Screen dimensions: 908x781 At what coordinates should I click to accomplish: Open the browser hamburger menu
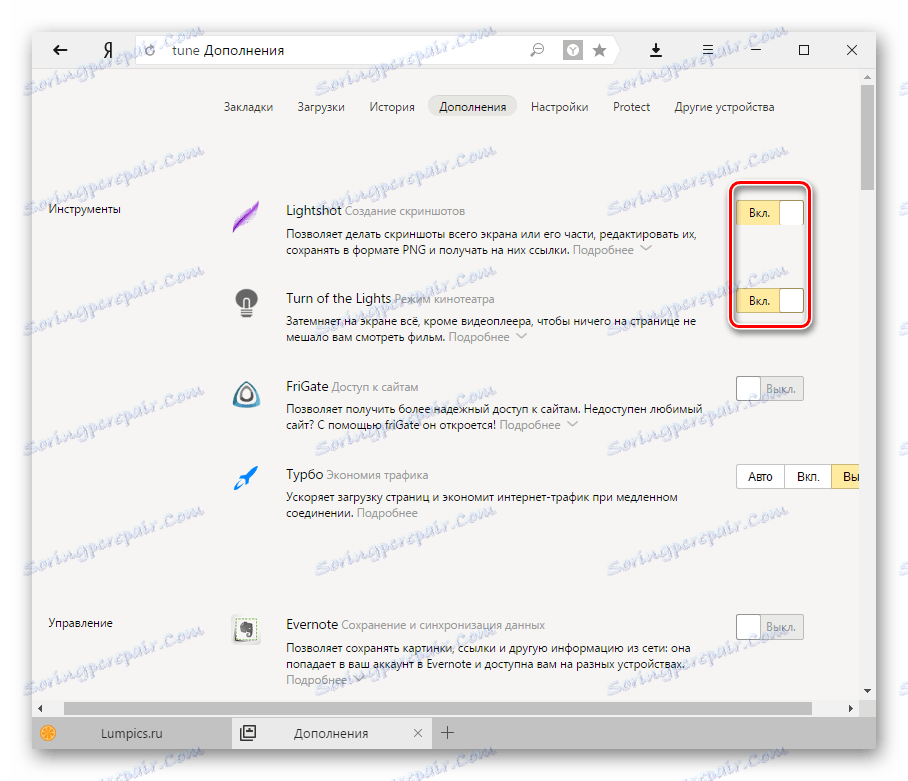706,48
